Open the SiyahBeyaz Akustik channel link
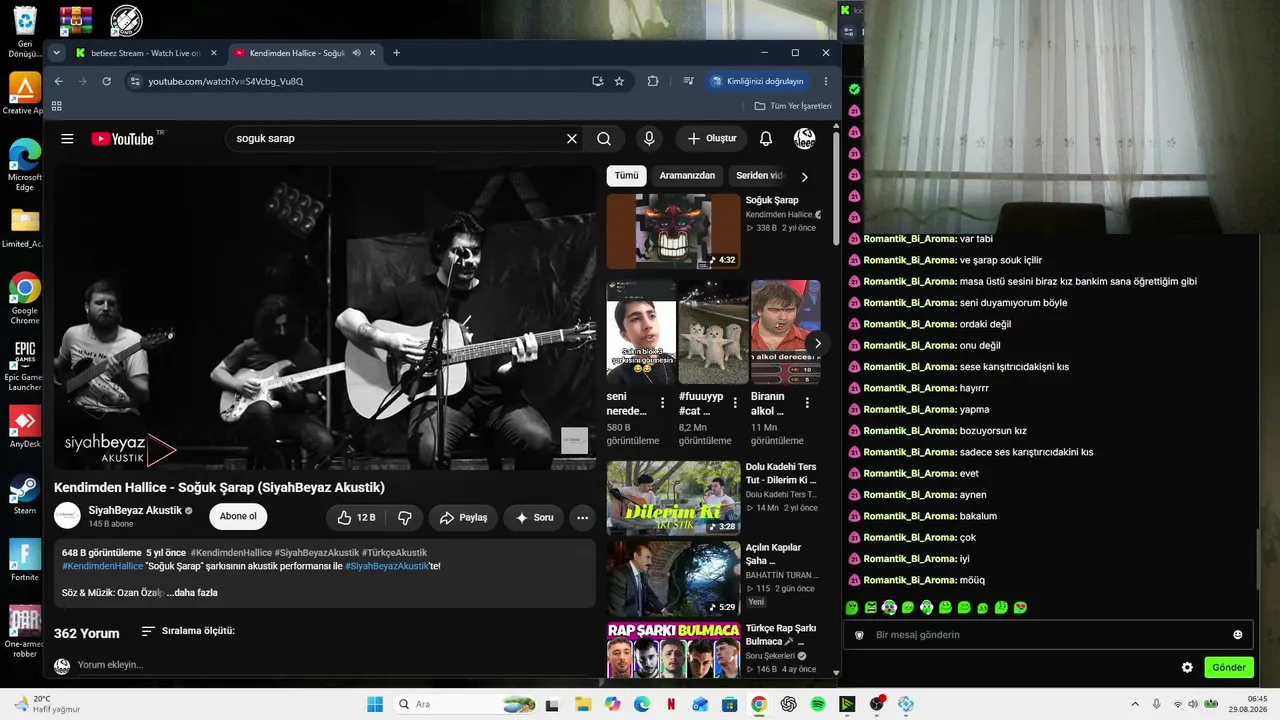Screen dimensions: 1280x720 point(135,510)
